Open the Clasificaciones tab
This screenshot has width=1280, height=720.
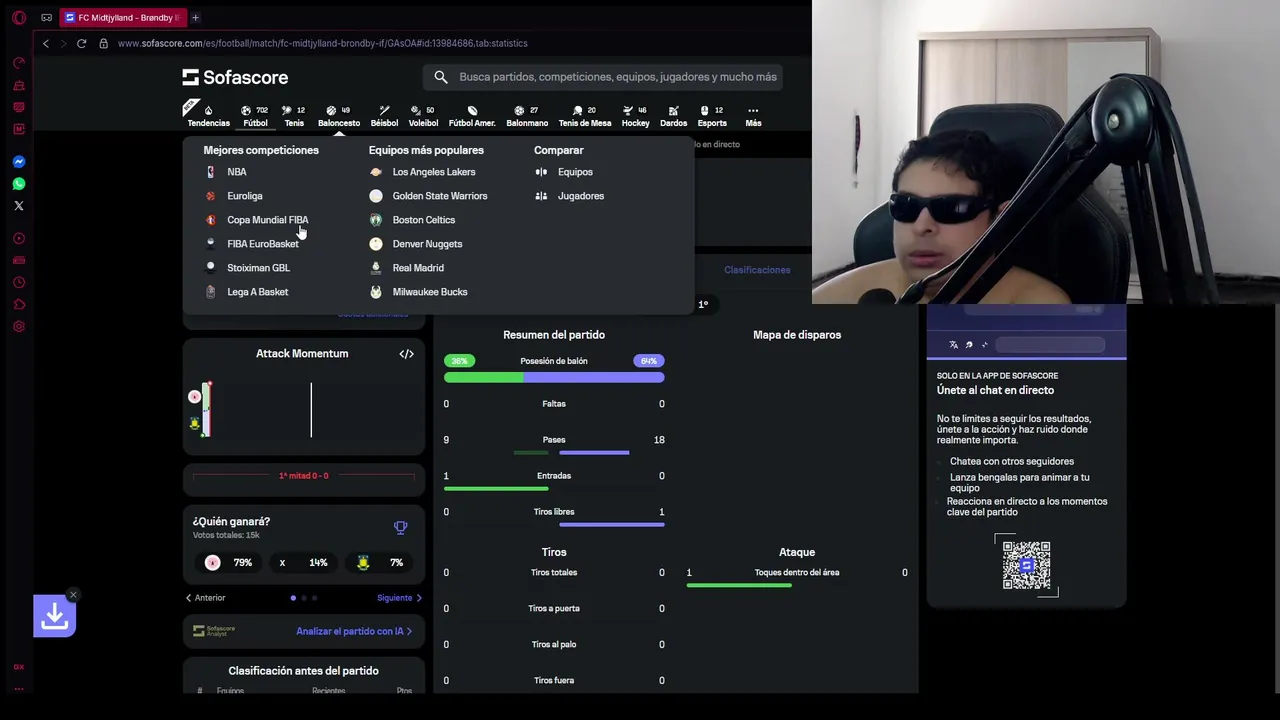757,270
